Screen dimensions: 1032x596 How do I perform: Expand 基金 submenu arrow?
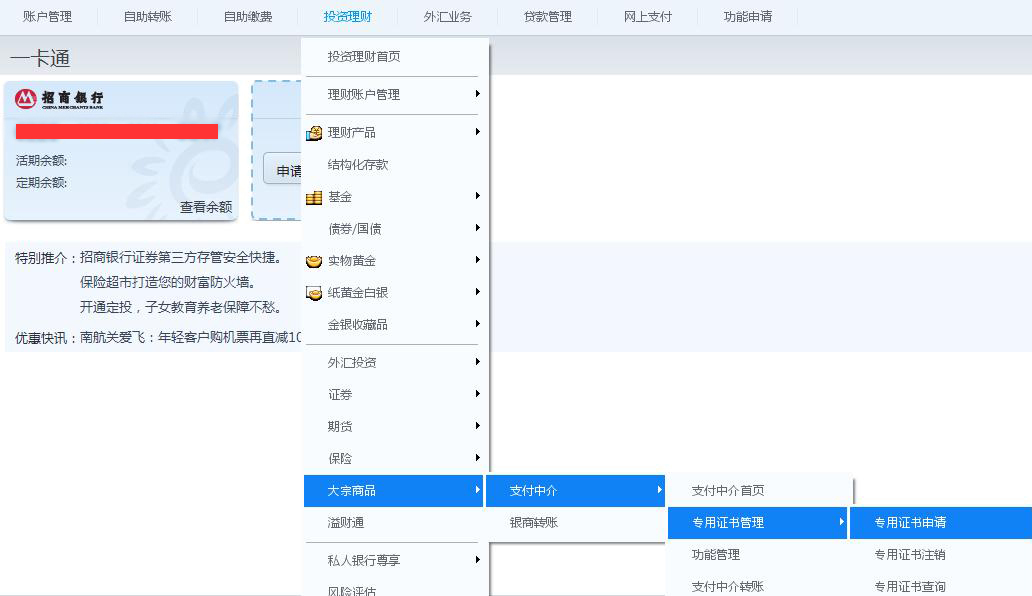click(477, 196)
